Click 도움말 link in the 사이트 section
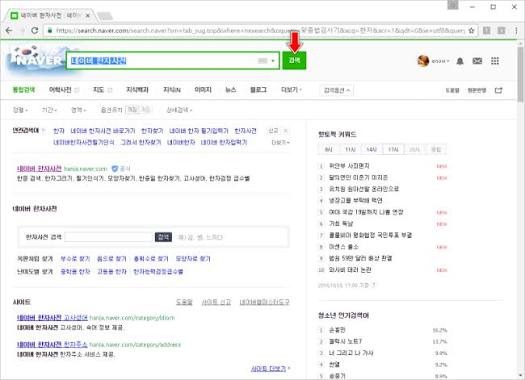525x380 pixels. click(x=184, y=302)
